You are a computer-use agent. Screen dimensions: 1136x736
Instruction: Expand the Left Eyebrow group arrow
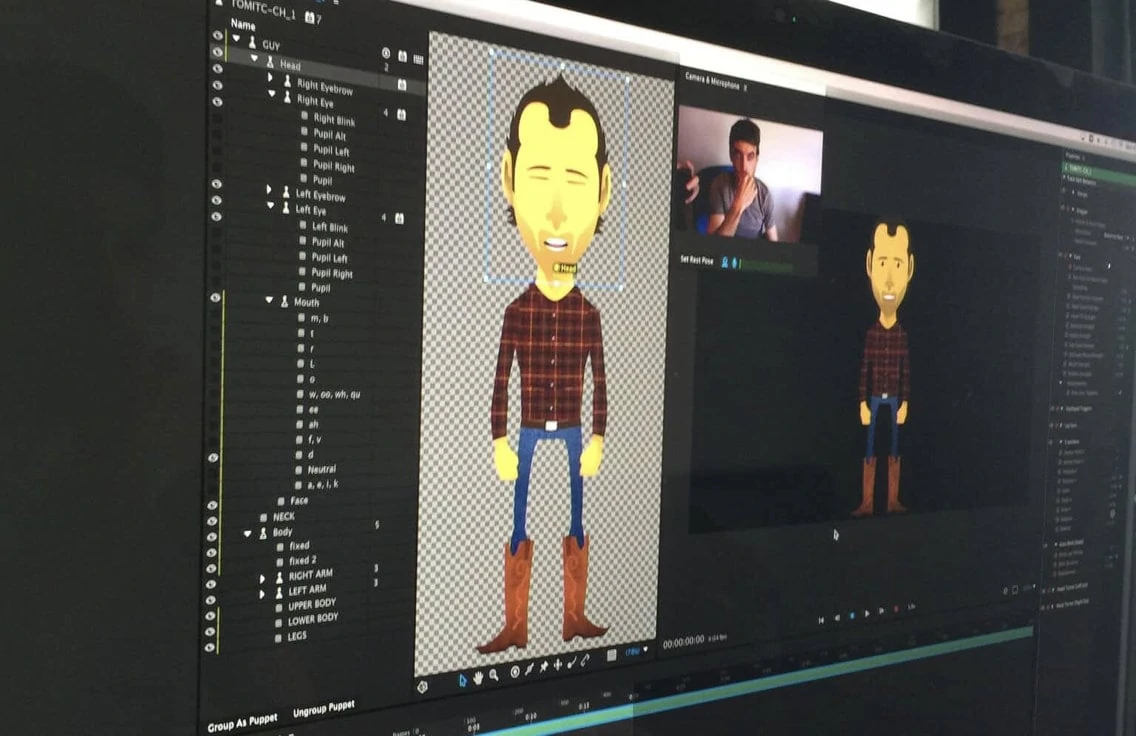click(x=269, y=190)
